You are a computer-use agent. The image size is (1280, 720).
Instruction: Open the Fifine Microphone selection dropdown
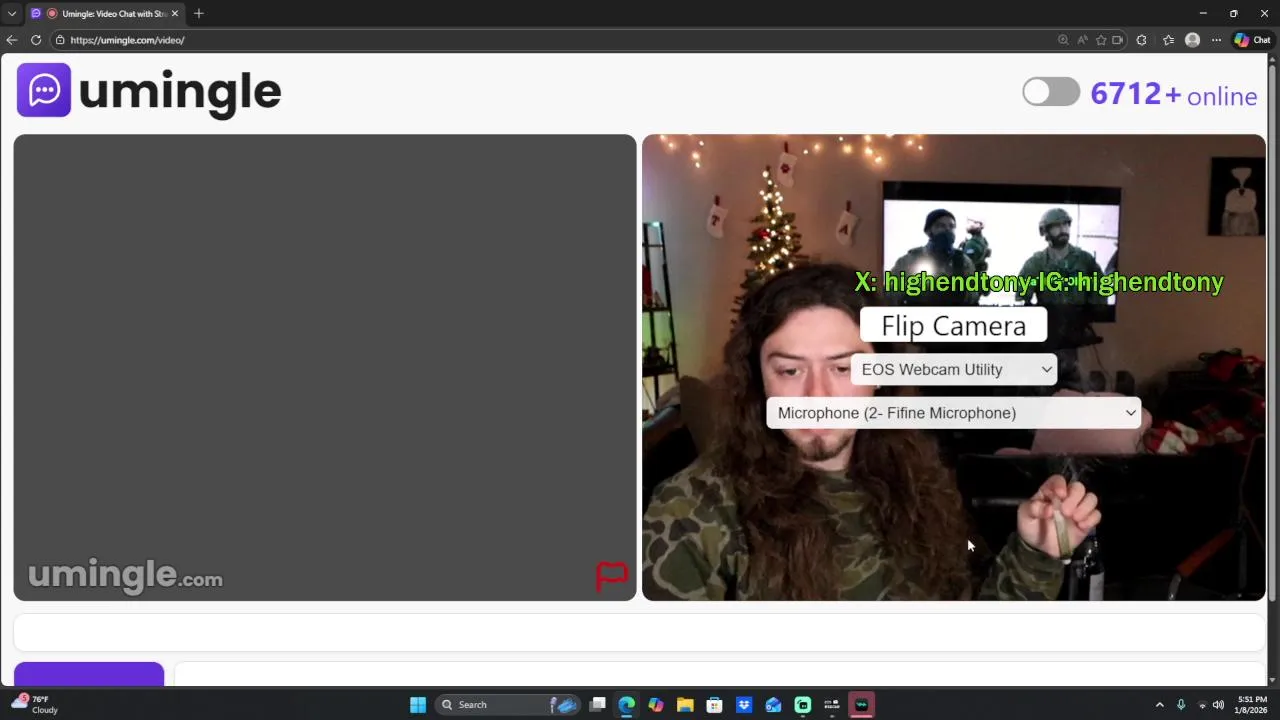click(953, 413)
